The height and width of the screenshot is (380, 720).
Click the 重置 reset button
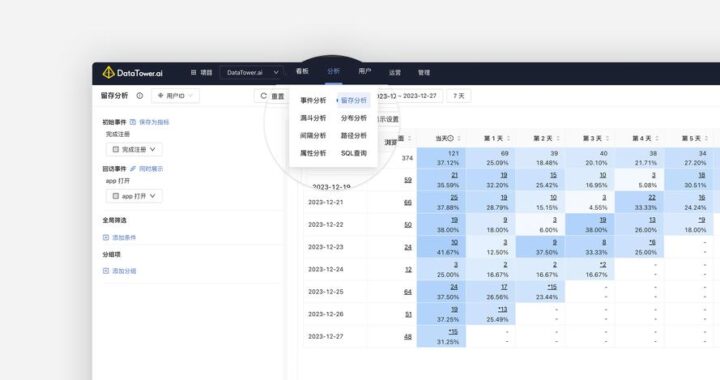pos(272,96)
